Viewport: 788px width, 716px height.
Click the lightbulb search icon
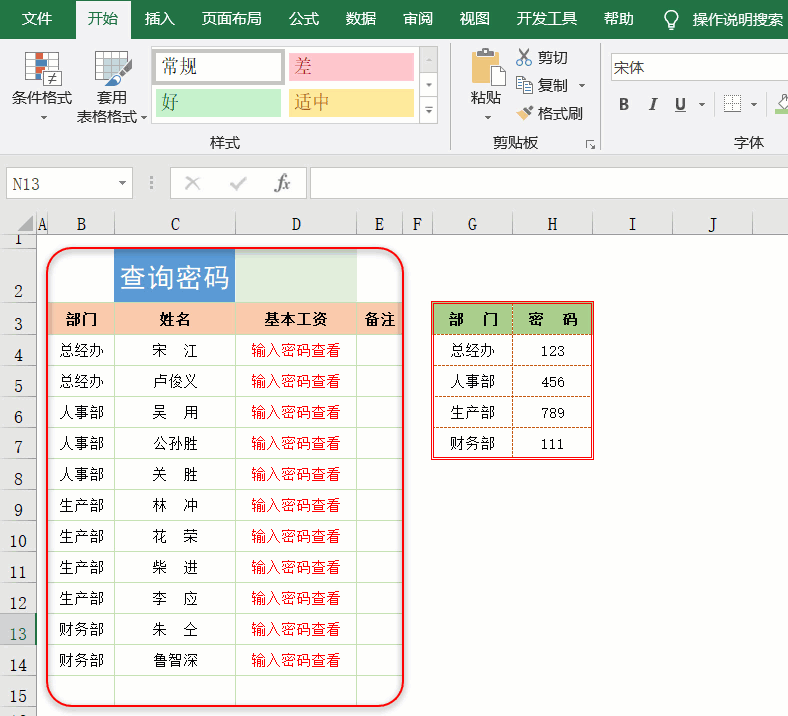(671, 20)
